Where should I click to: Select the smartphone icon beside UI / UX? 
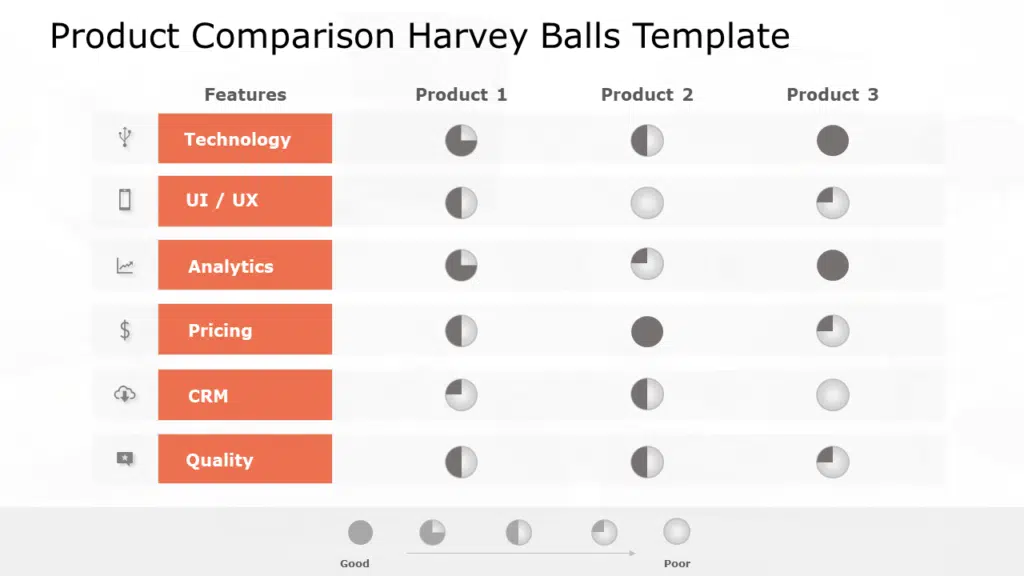pos(125,200)
